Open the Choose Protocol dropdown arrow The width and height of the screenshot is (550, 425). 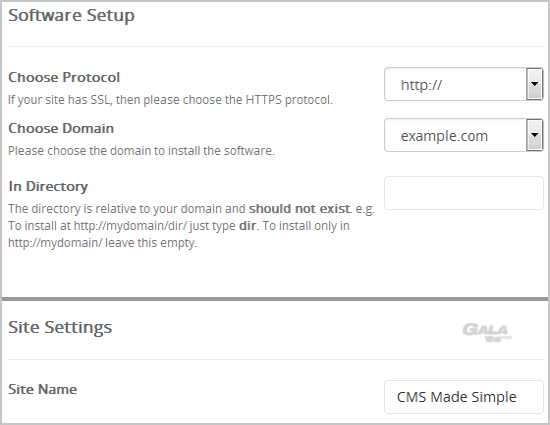534,84
